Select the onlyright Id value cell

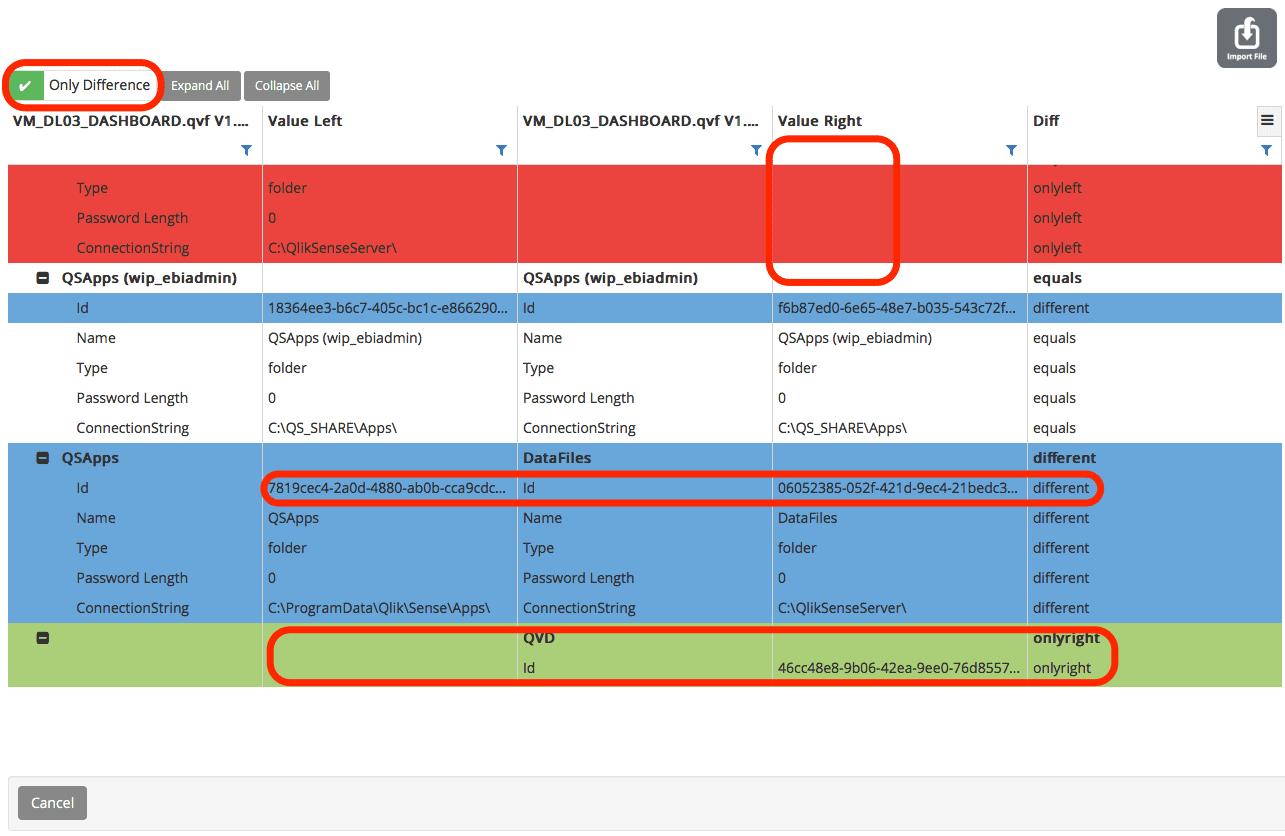[898, 668]
